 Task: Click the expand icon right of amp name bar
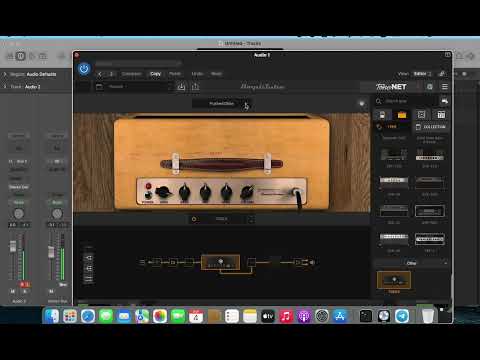tap(251, 219)
